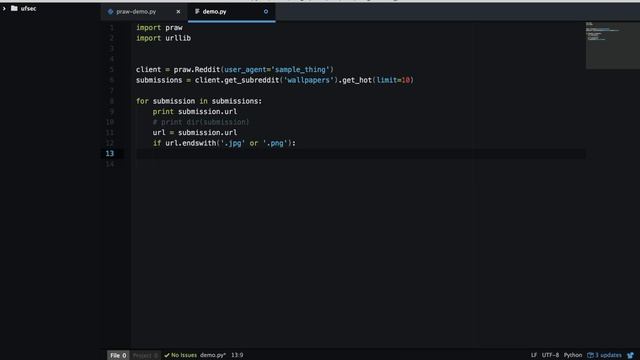Viewport: 640px width, 360px height.
Task: Select the ufsec project folder icon
Action: pyautogui.click(x=14, y=8)
